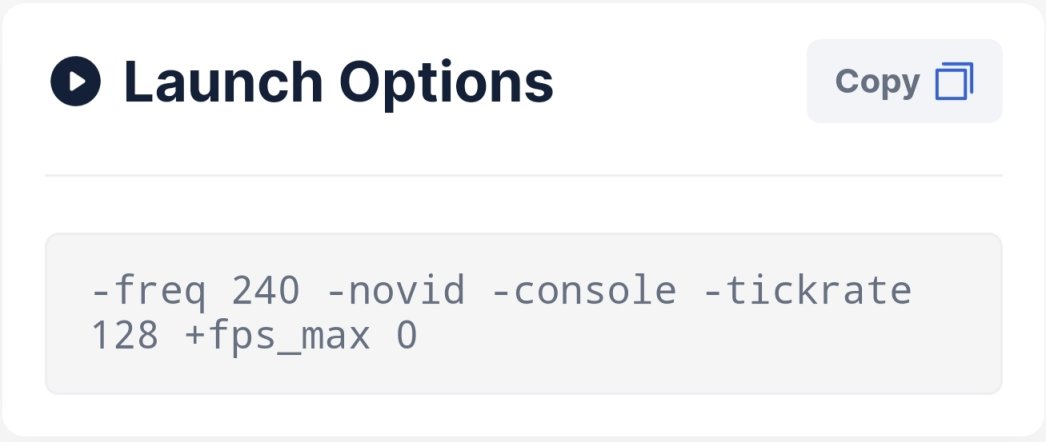The height and width of the screenshot is (442, 1046).
Task: Click the divider line below the heading
Action: (x=524, y=175)
